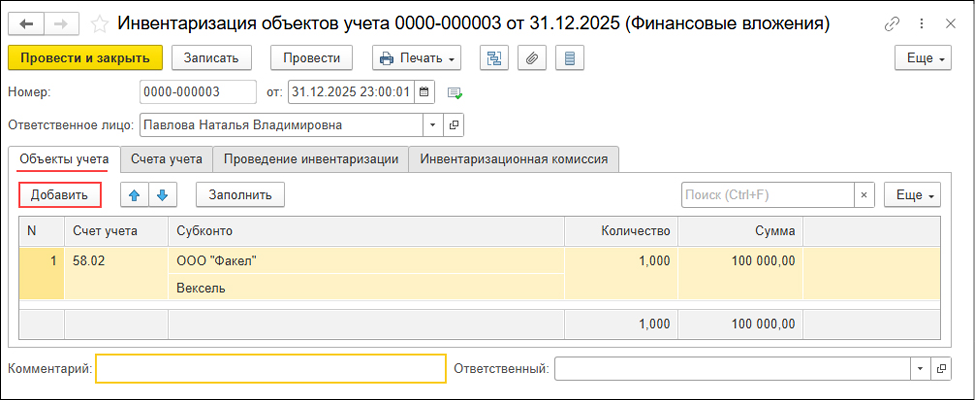This screenshot has height=400, width=975.
Task: Open the Ответственный dropdown at bottom
Action: 919,369
